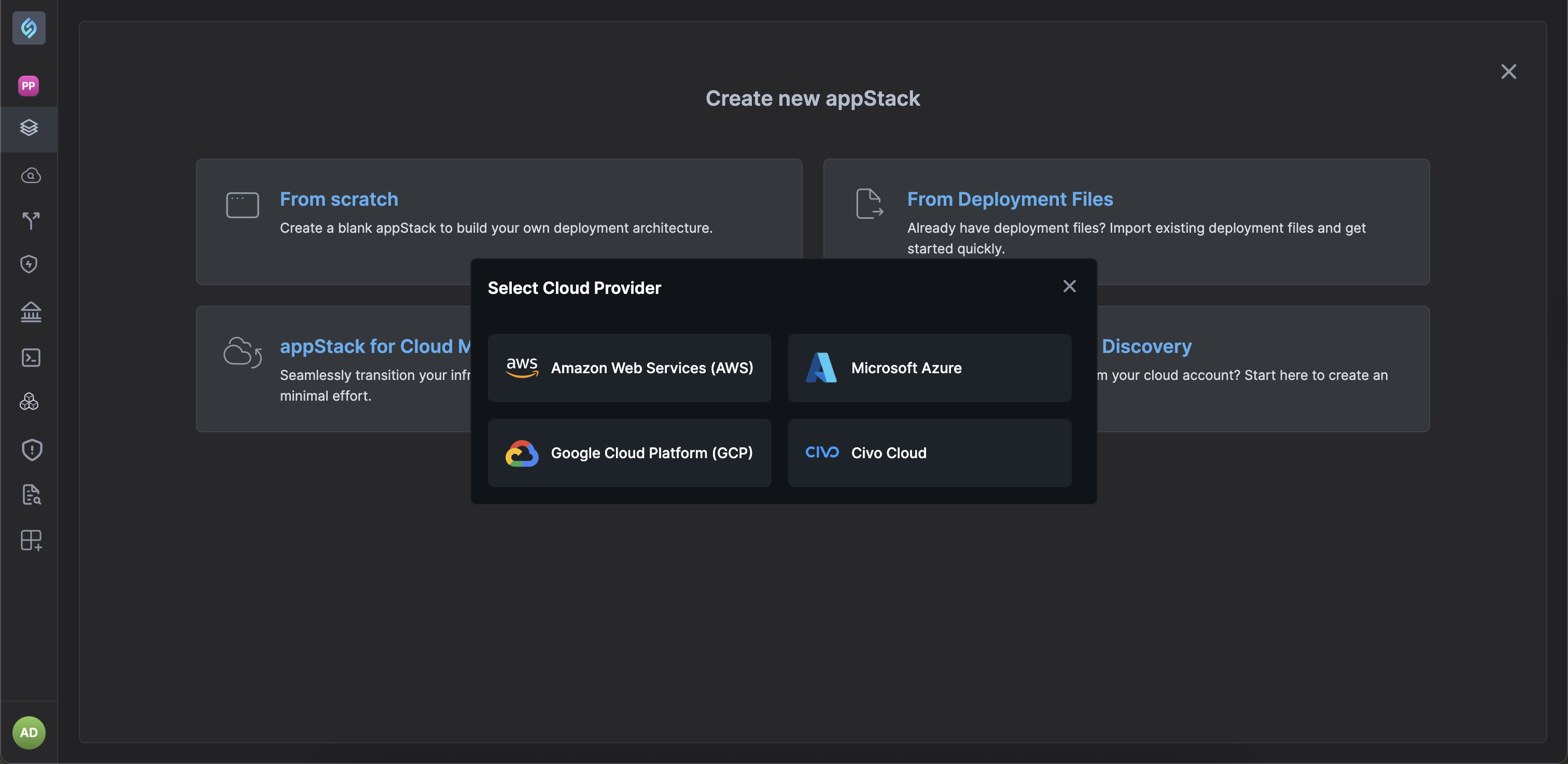Open the PP project avatar

pos(29,86)
